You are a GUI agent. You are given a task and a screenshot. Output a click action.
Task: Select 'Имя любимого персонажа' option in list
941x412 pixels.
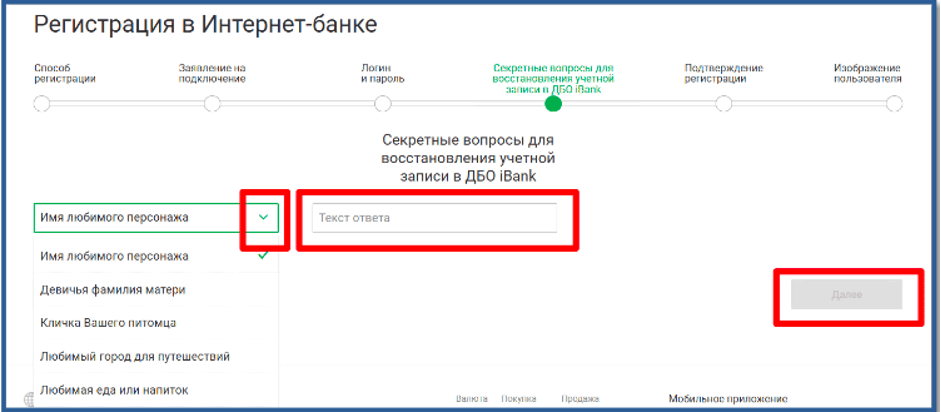pyautogui.click(x=156, y=256)
